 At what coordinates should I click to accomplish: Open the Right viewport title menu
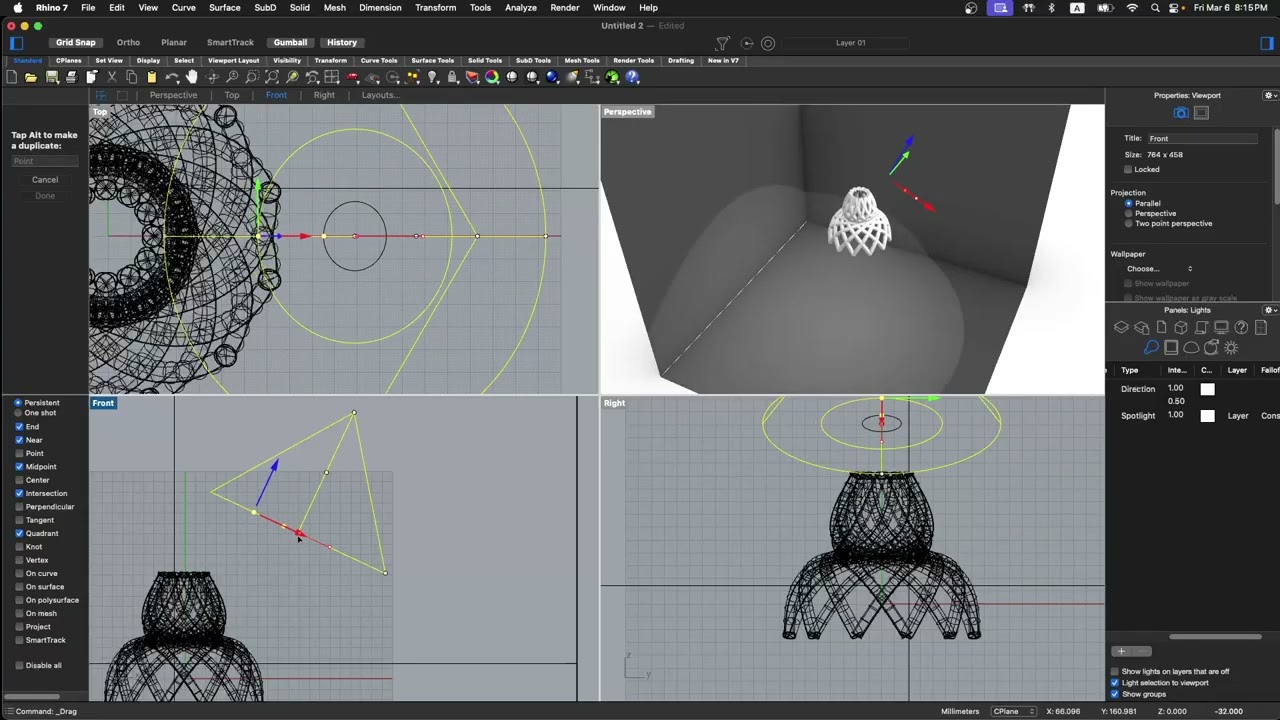(x=614, y=403)
